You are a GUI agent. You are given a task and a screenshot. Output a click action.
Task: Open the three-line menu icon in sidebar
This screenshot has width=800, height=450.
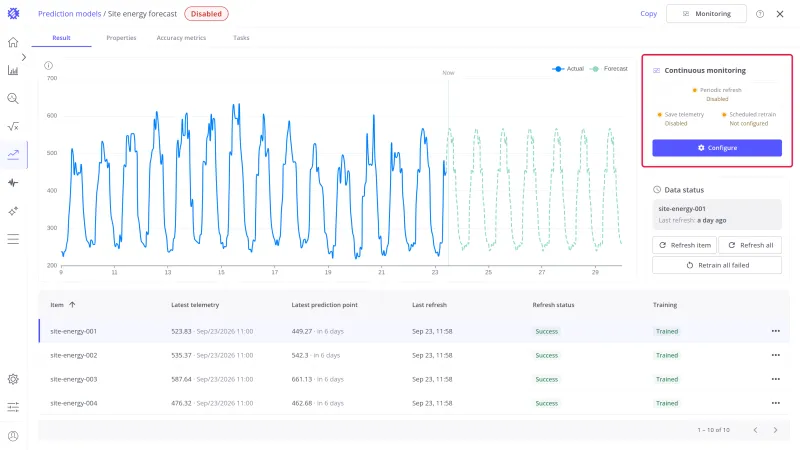[13, 239]
